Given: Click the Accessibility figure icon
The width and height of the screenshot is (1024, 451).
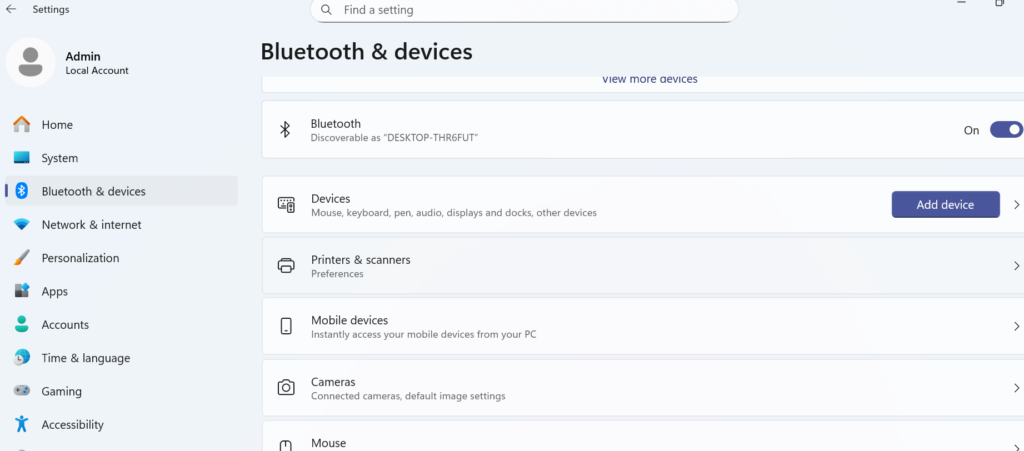Looking at the screenshot, I should [x=22, y=424].
